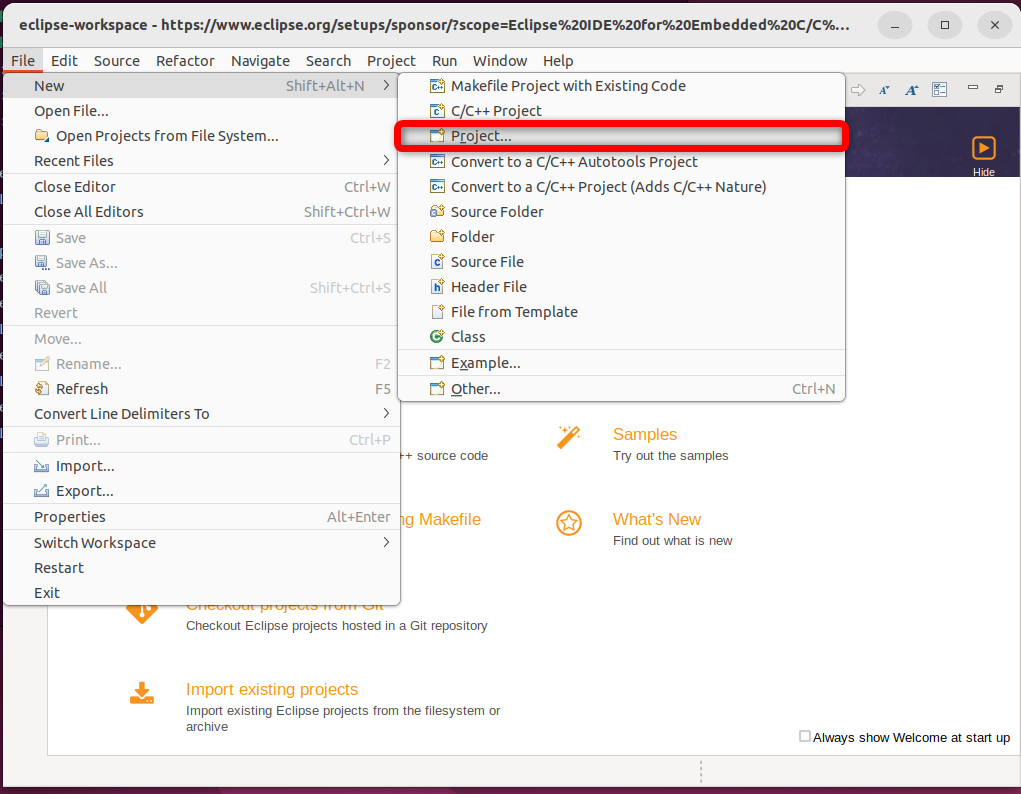Click the Checkout projects from Git icon
The width and height of the screenshot is (1021, 794).
coord(142,614)
